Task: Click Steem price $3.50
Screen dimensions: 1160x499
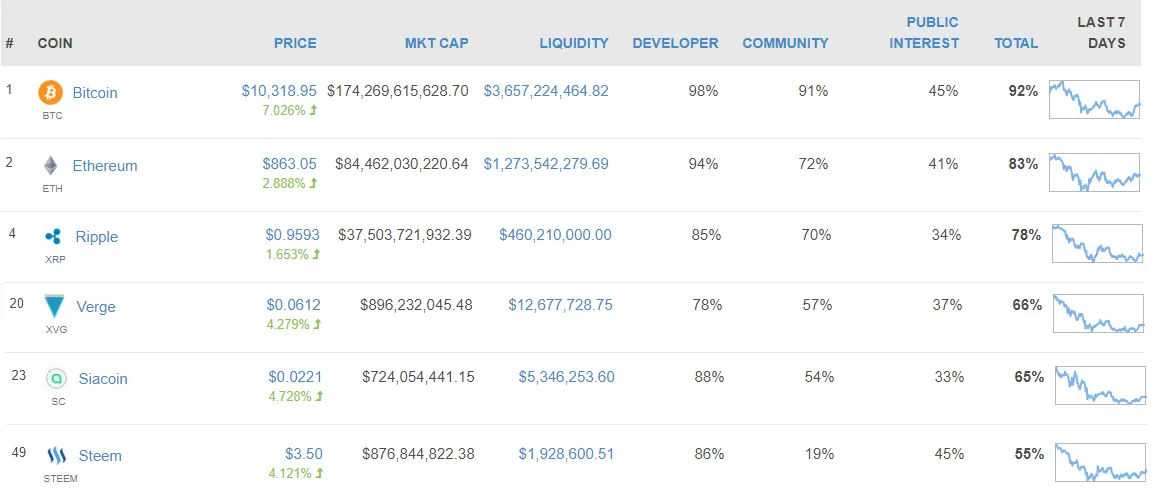Action: pos(304,454)
